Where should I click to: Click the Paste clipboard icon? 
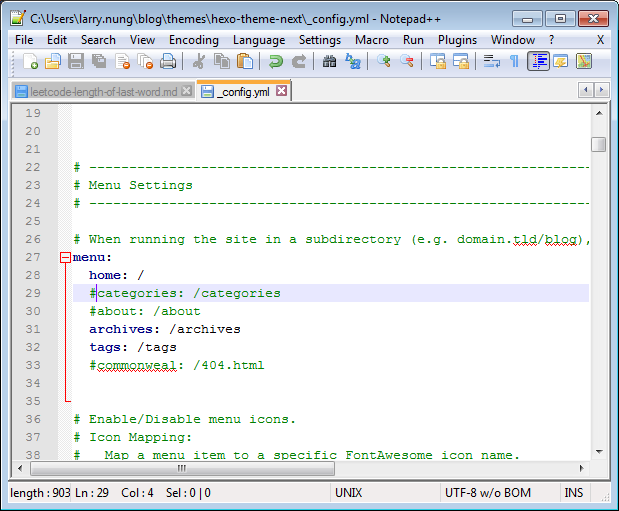(245, 62)
